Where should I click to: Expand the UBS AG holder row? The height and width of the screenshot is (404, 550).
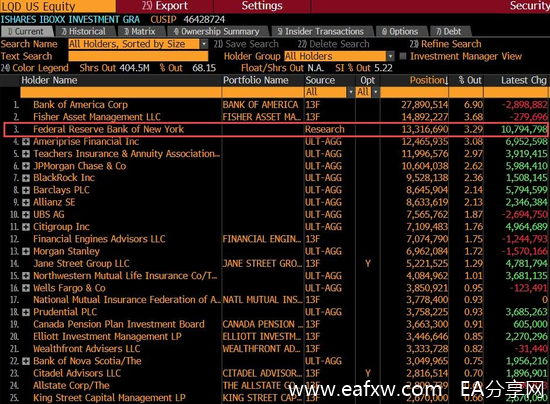(x=26, y=215)
